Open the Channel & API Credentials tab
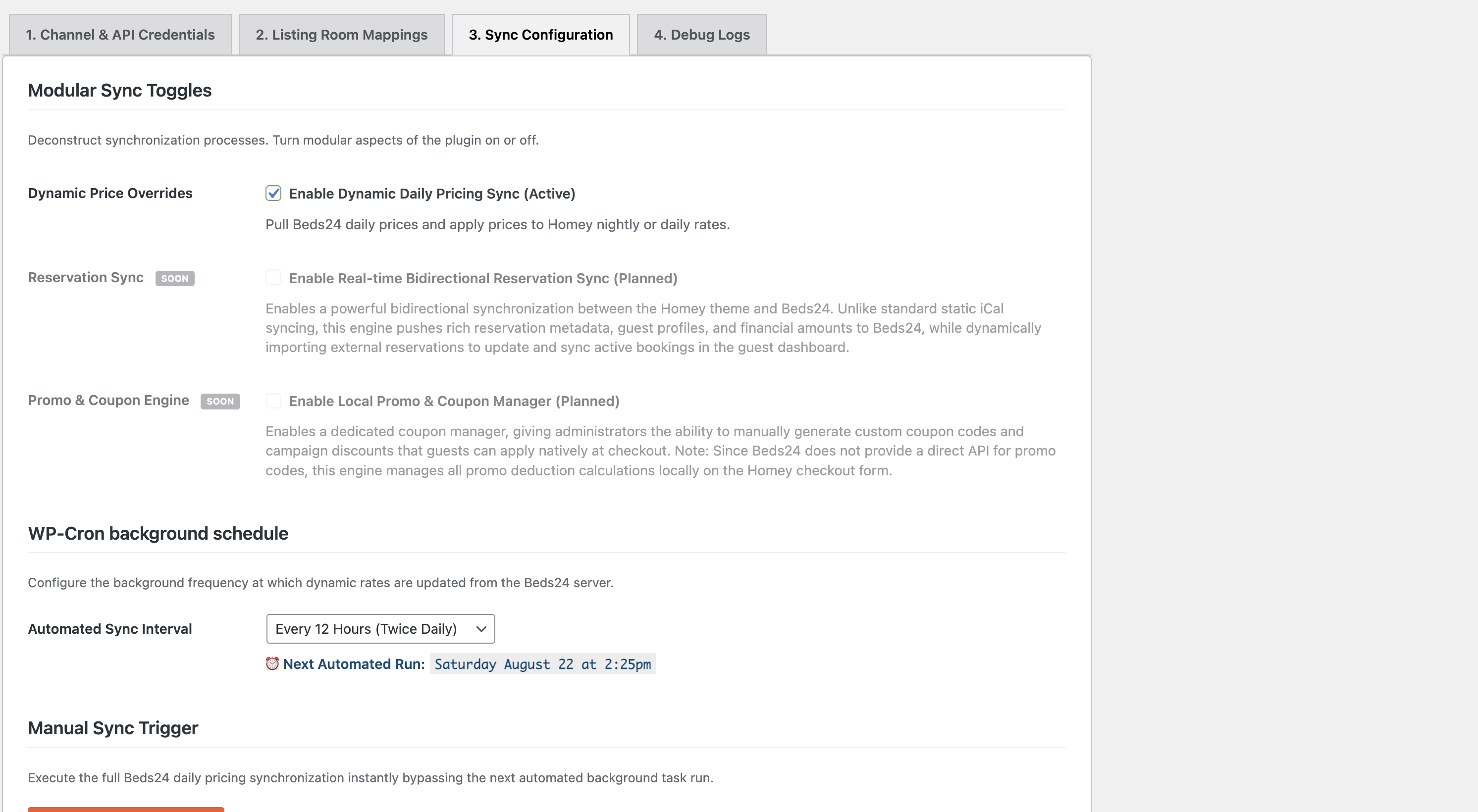Screen dimensions: 1478x812 (120, 34)
